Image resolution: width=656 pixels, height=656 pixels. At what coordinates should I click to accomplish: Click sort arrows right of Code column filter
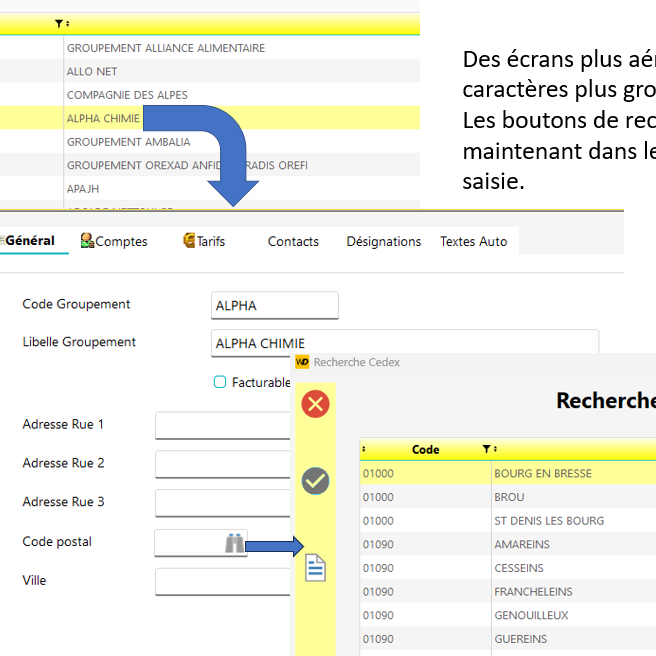pyautogui.click(x=495, y=449)
